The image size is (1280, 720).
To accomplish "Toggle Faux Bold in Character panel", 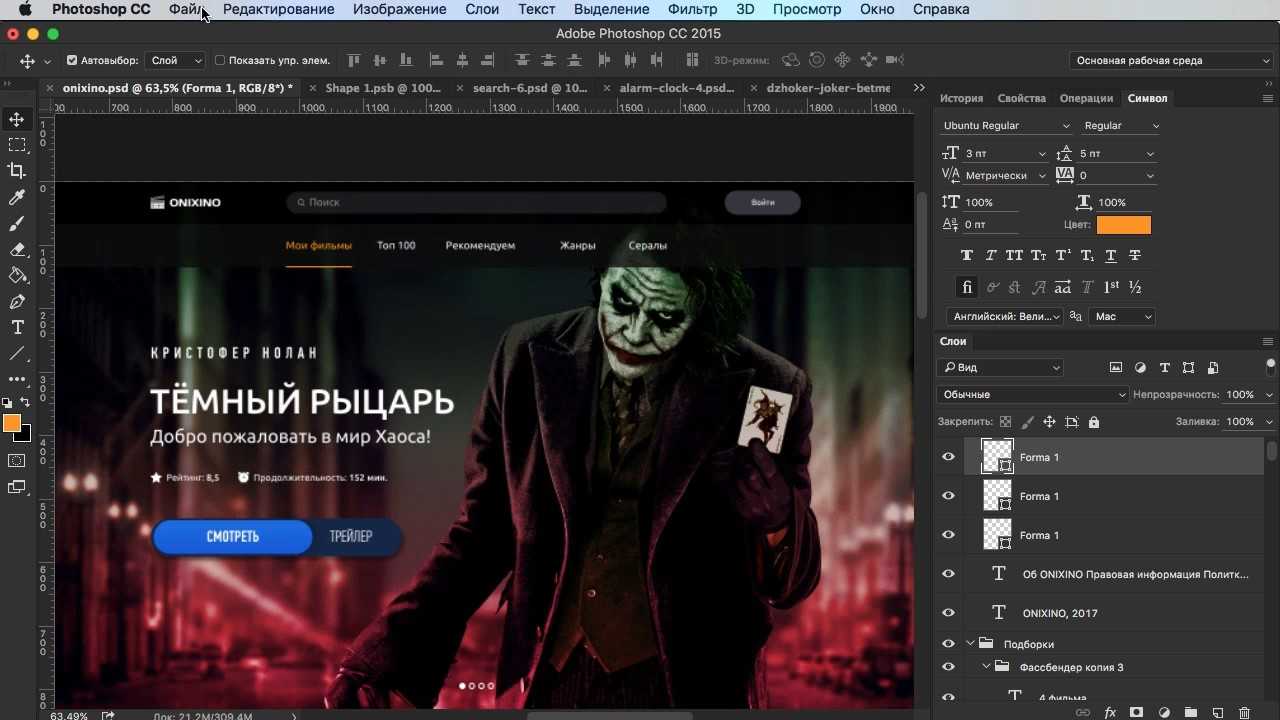I will pos(967,256).
